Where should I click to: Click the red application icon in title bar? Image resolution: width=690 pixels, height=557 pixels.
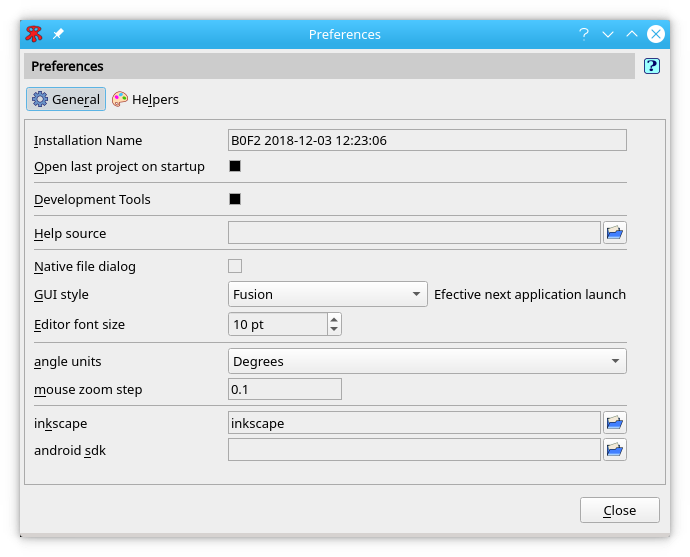click(35, 34)
